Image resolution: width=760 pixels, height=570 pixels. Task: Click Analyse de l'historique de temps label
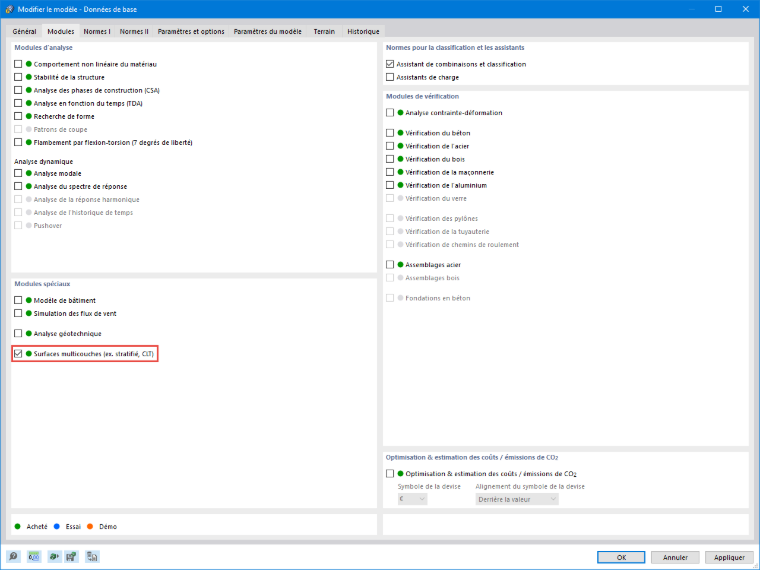[83, 212]
